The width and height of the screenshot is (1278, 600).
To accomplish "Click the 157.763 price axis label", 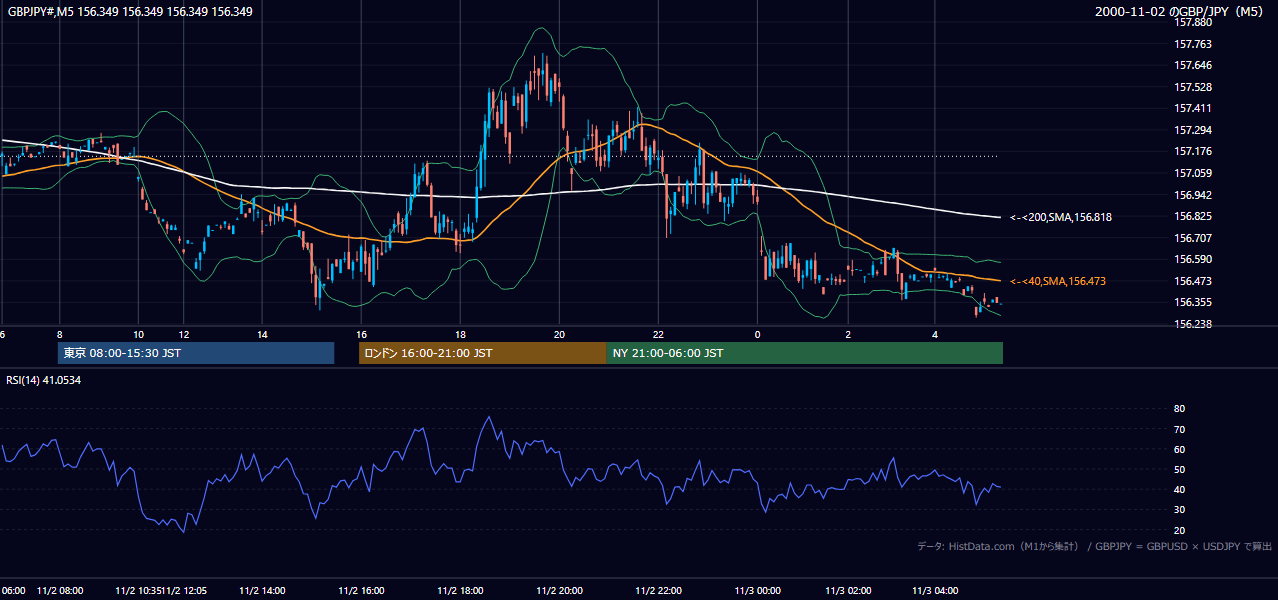I will point(1192,44).
